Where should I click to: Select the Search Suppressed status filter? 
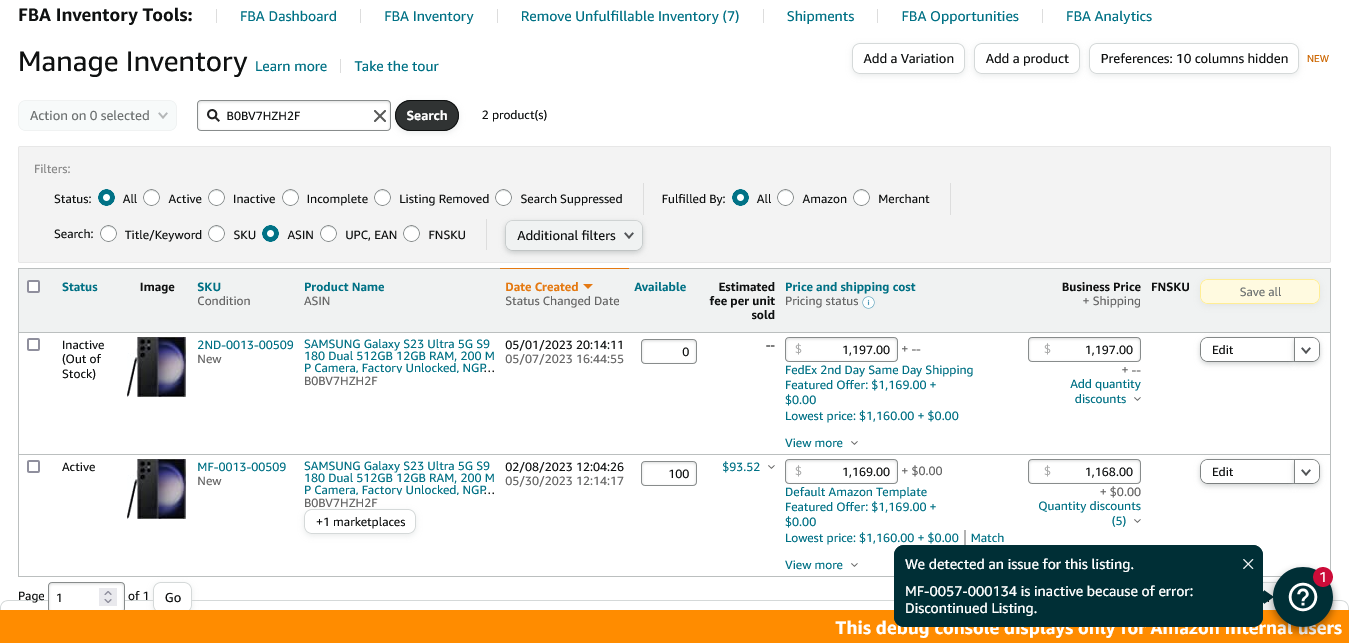[504, 198]
